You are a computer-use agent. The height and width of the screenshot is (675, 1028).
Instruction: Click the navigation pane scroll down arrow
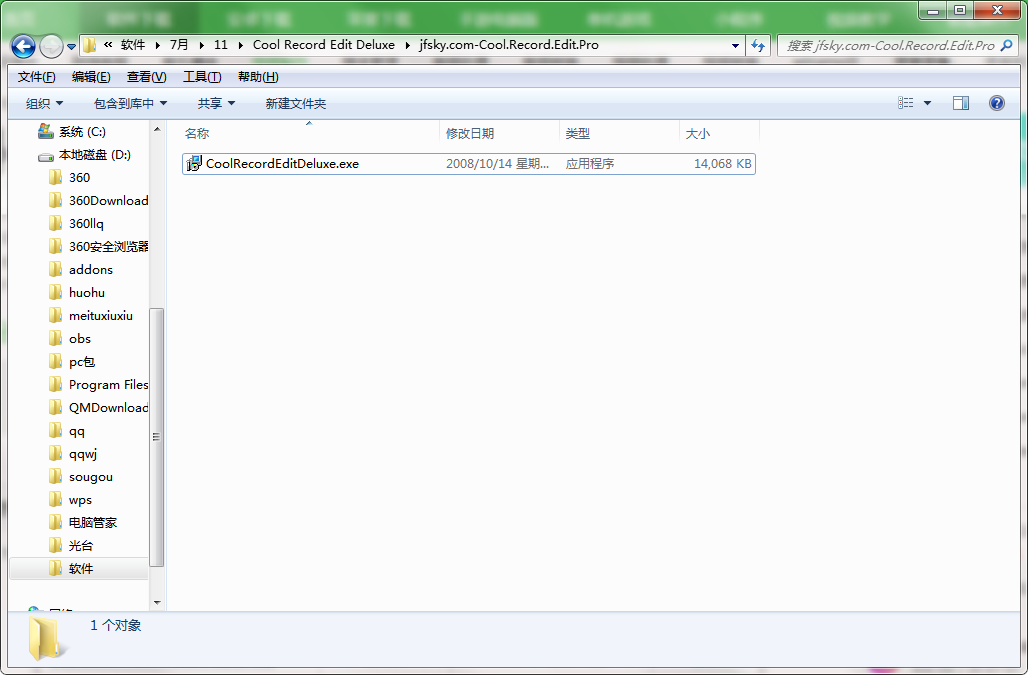pyautogui.click(x=157, y=602)
